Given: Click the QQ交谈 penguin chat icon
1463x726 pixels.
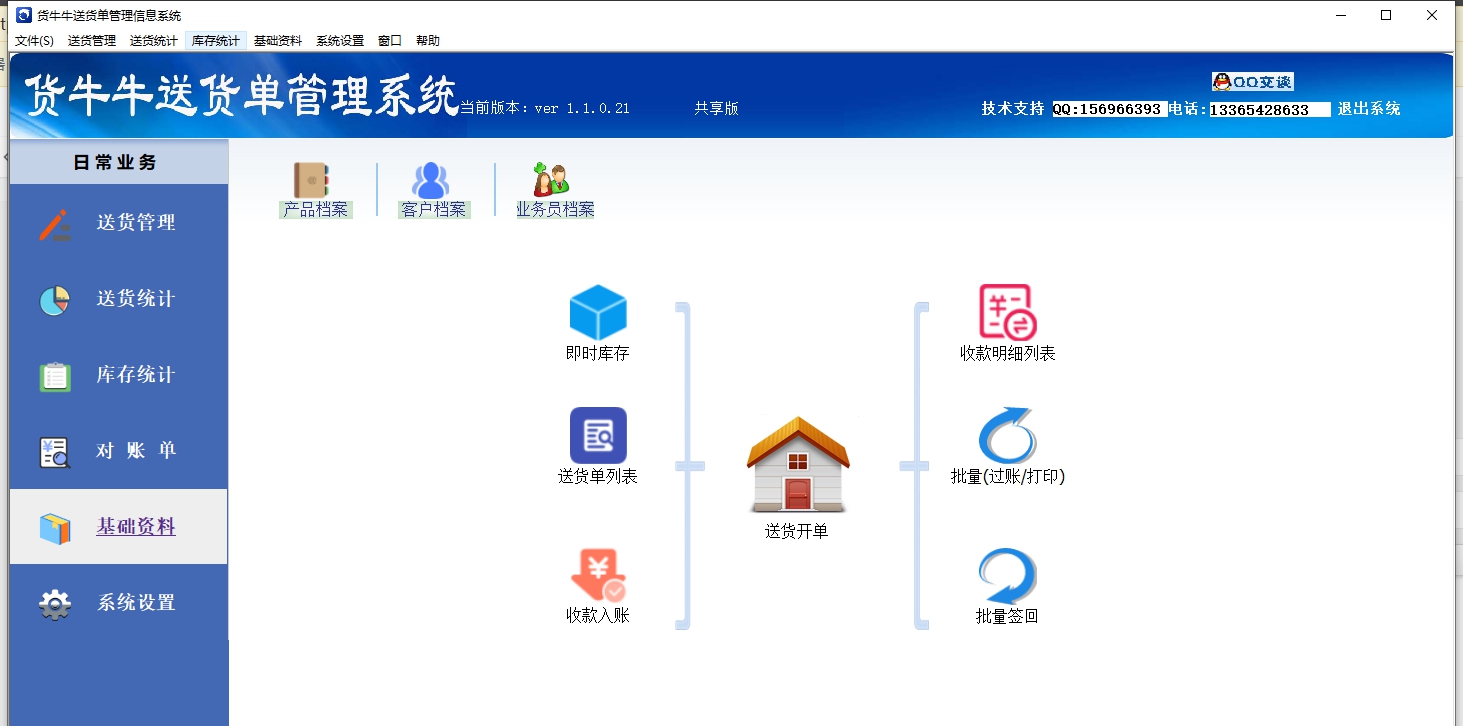Looking at the screenshot, I should coord(1252,82).
